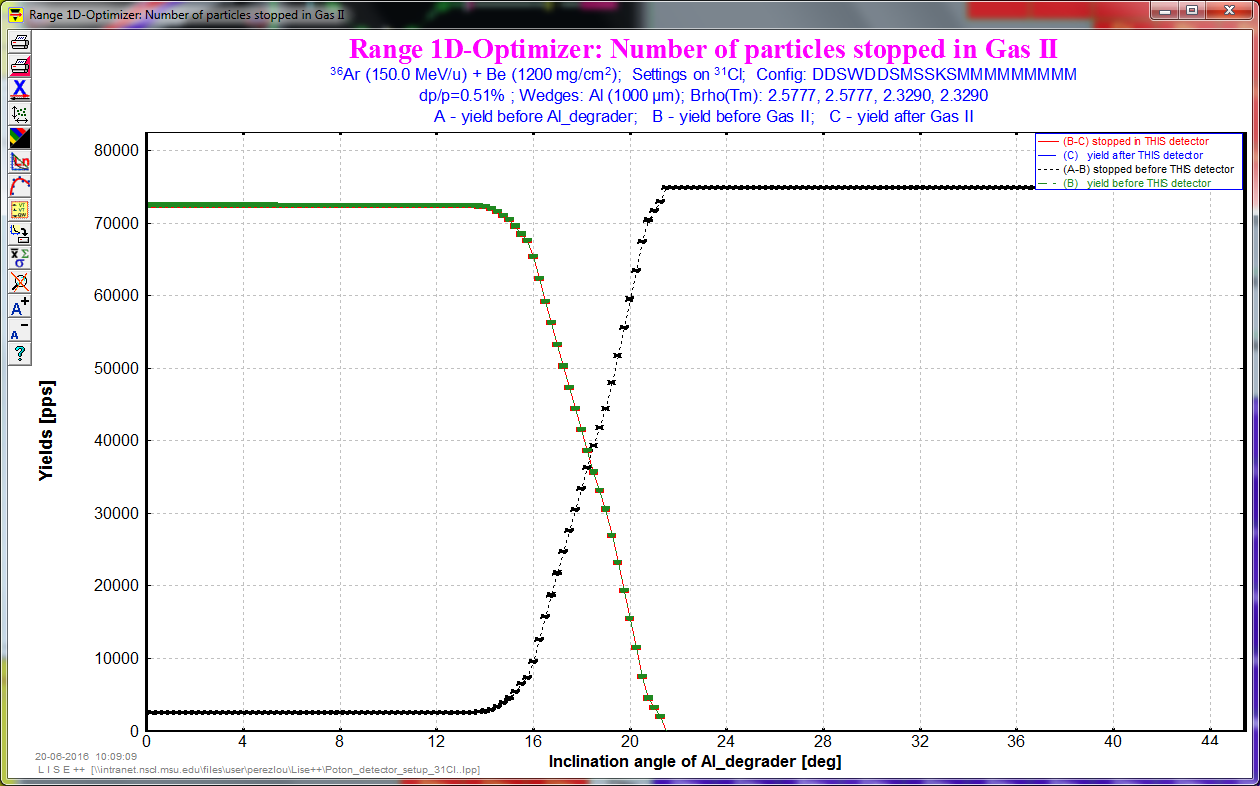Click the blue X axis settings icon

[19, 90]
